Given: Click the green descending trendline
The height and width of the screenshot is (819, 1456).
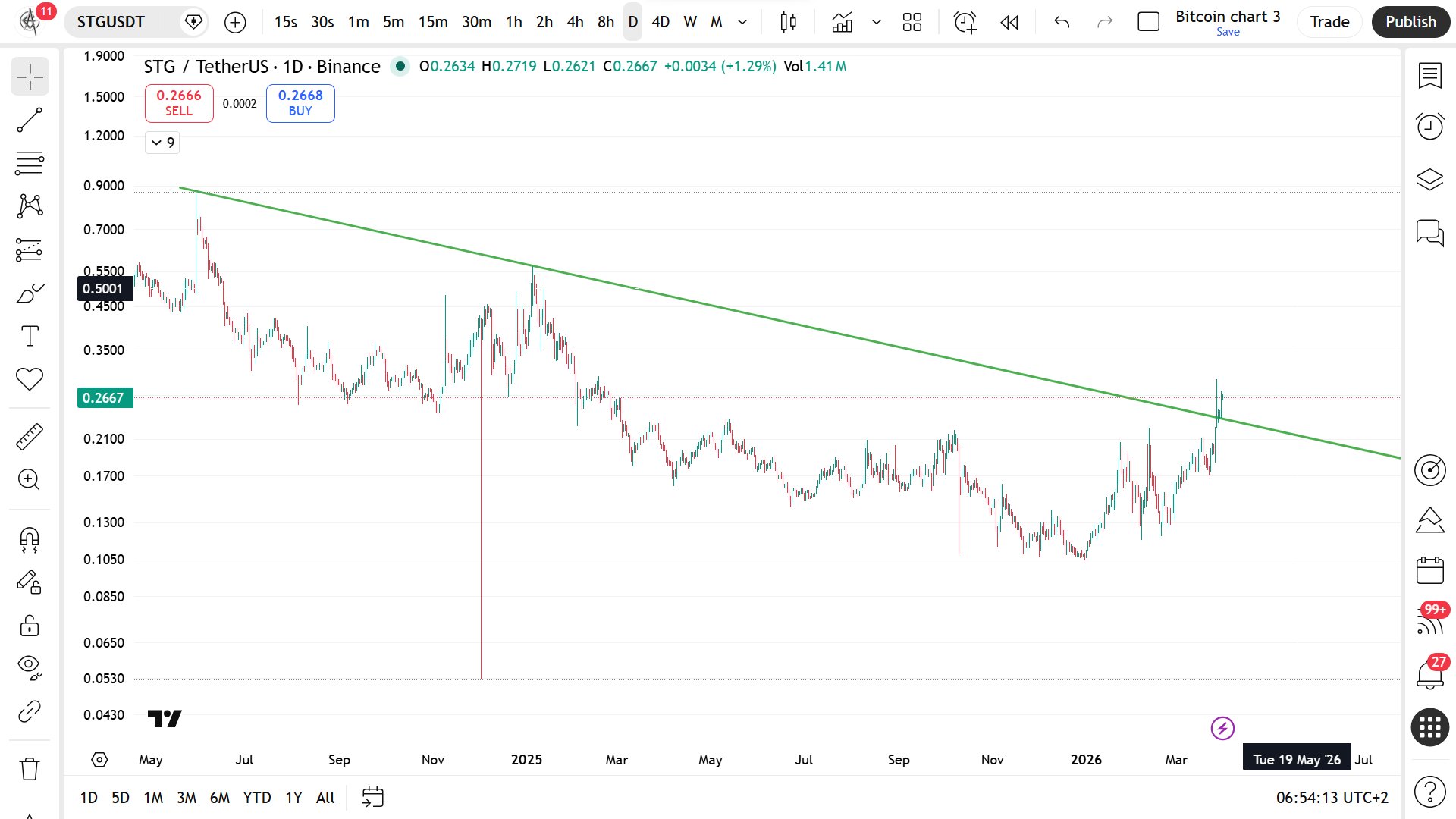Looking at the screenshot, I should click(x=758, y=317).
